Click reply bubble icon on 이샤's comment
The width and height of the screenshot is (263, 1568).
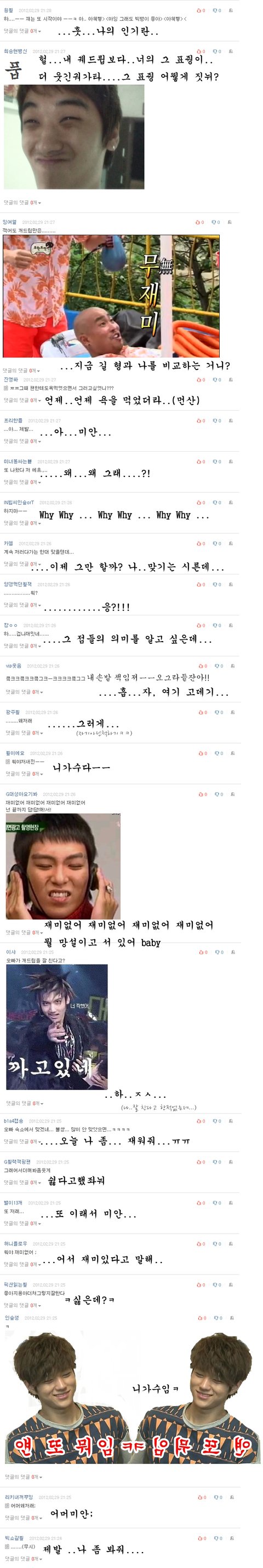point(216,952)
